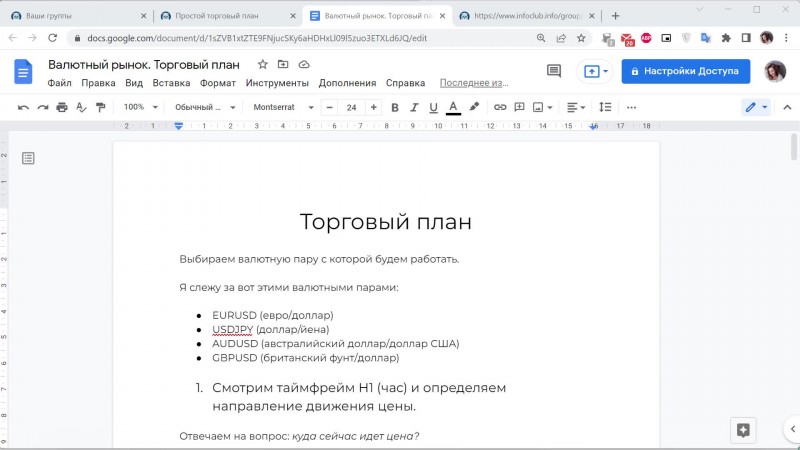Switch to the 'Ваши группы' tab
800x450 pixels.
(x=80, y=16)
